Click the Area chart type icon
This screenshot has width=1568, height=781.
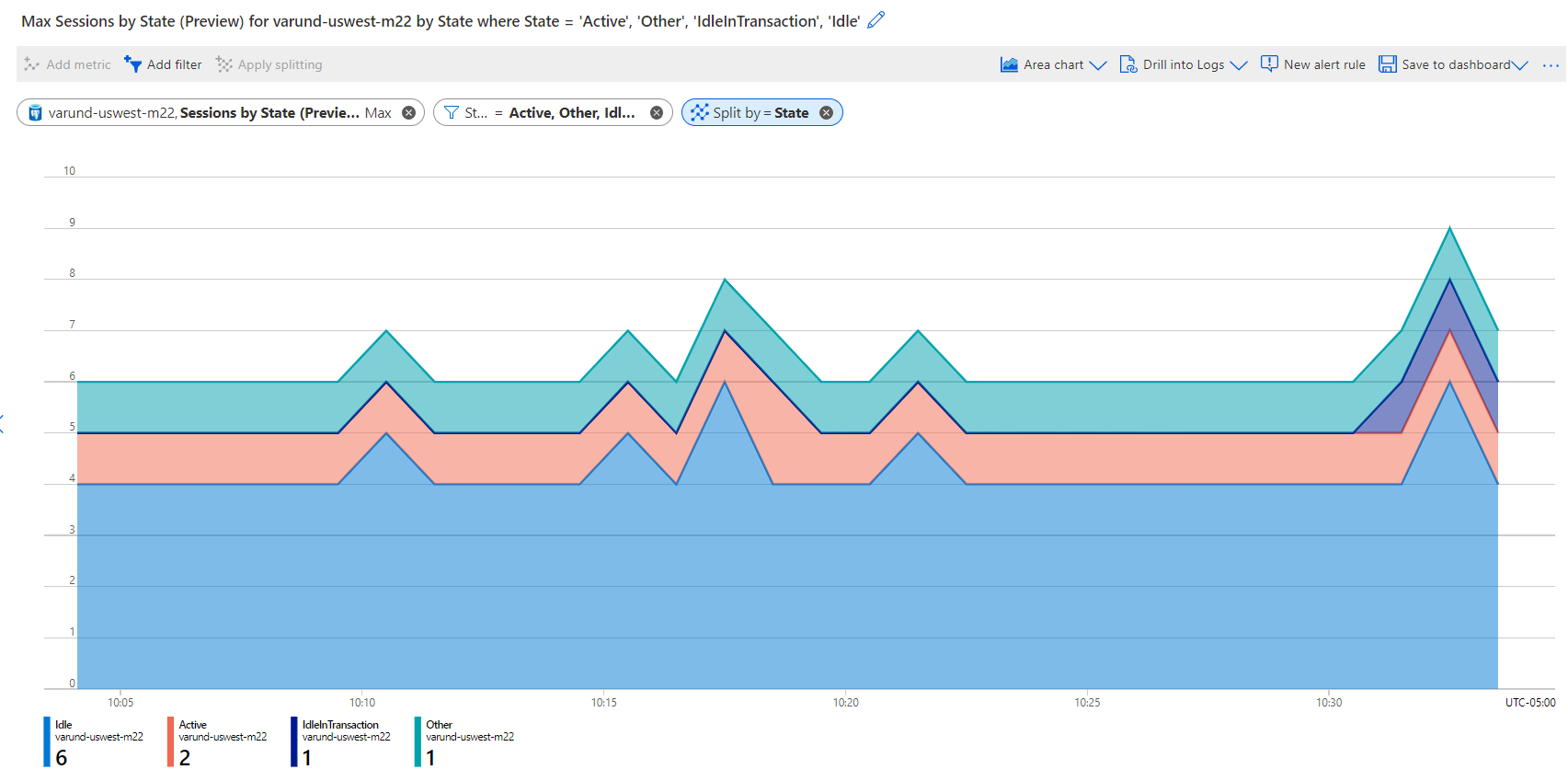coord(1009,64)
